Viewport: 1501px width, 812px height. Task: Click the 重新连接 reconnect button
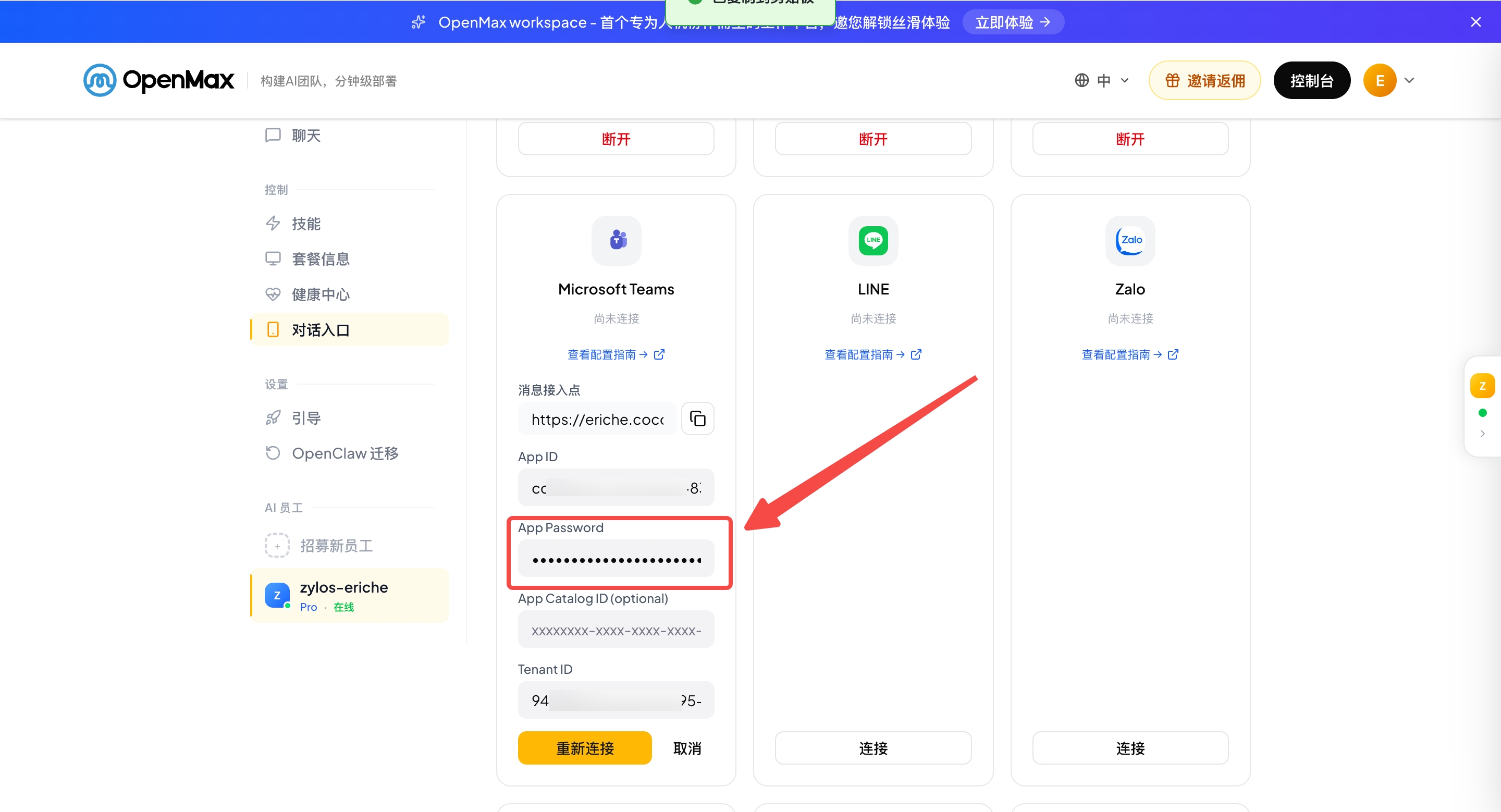(x=584, y=748)
